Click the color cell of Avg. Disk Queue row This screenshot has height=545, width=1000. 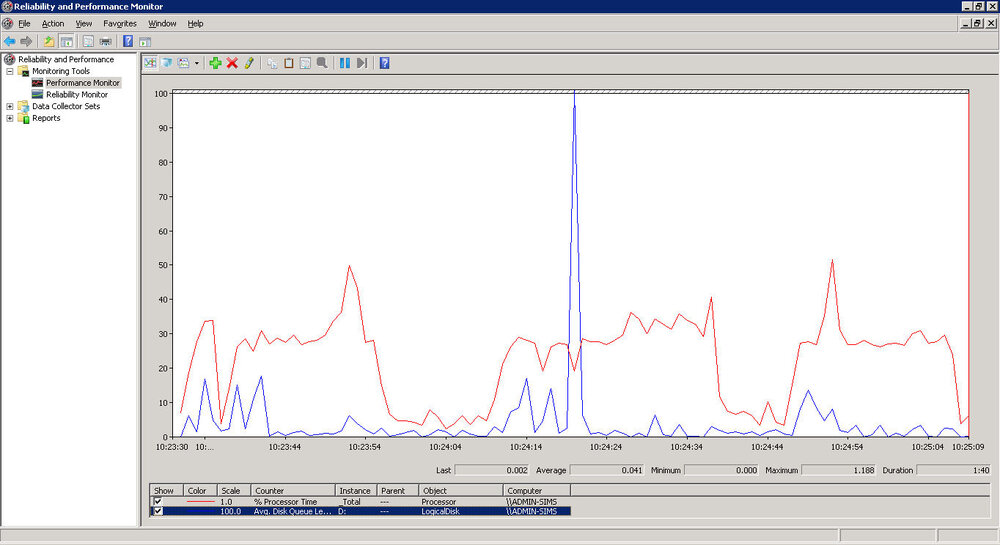pos(200,511)
